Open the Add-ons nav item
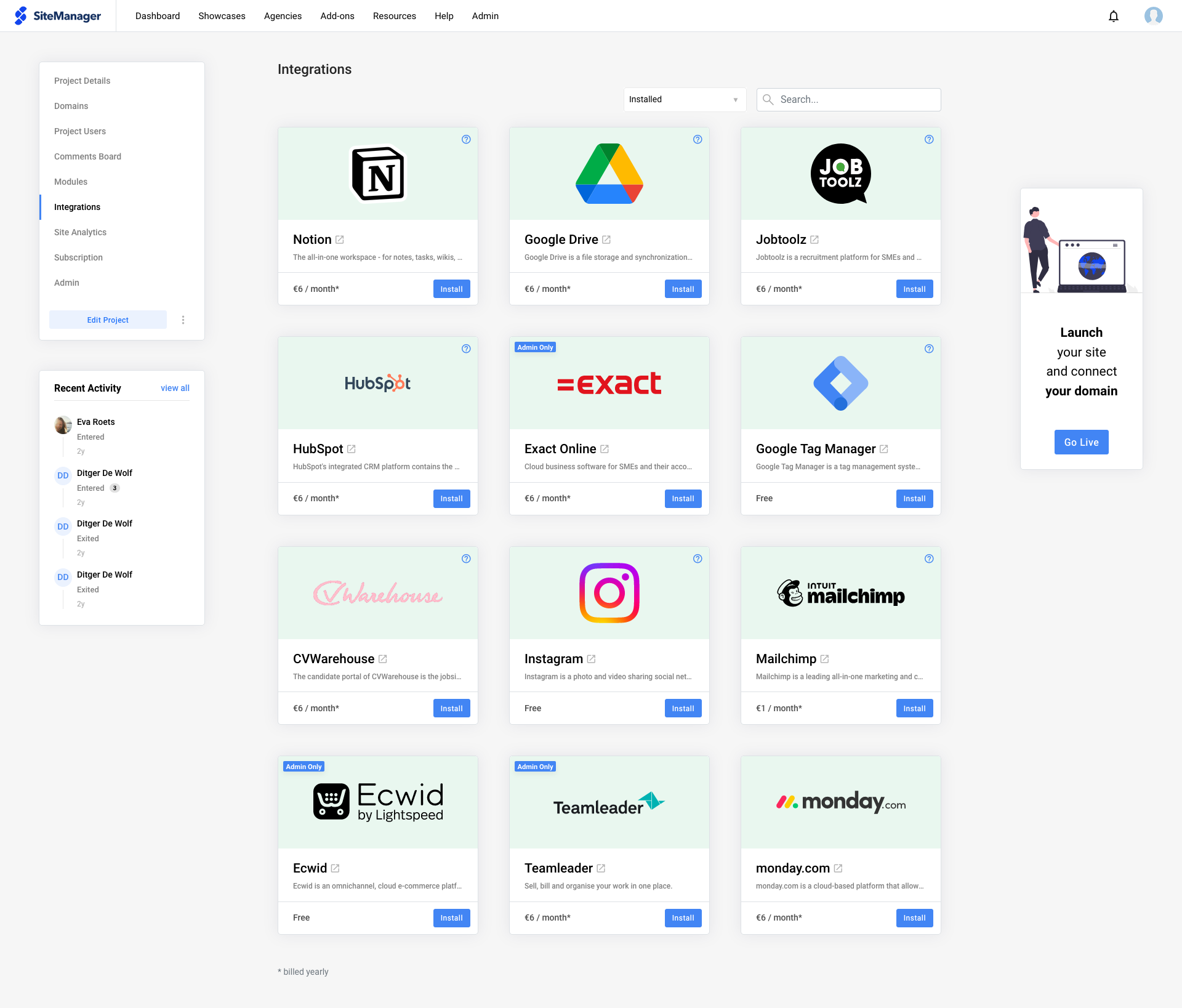This screenshot has height=1008, width=1182. click(x=337, y=16)
